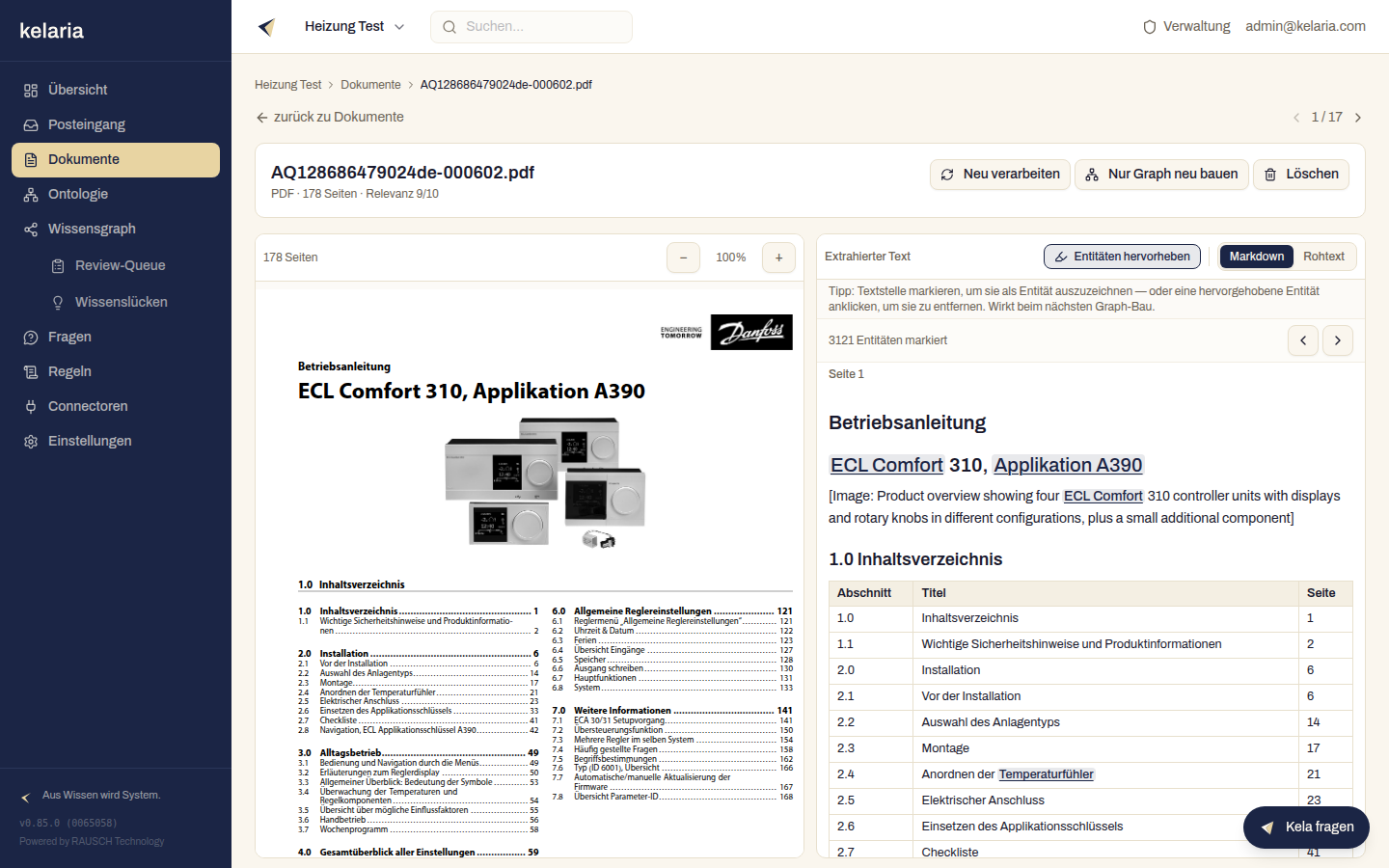Click the 100% zoom level value
The width and height of the screenshot is (1389, 868).
(x=731, y=258)
